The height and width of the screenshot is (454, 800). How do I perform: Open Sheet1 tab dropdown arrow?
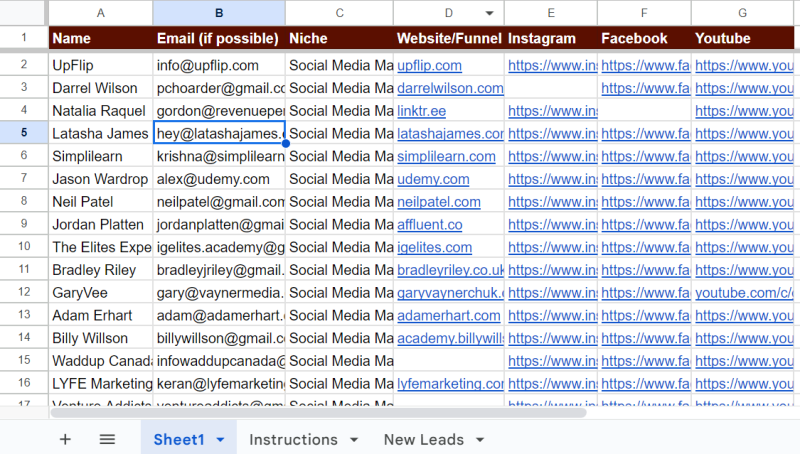pos(220,440)
